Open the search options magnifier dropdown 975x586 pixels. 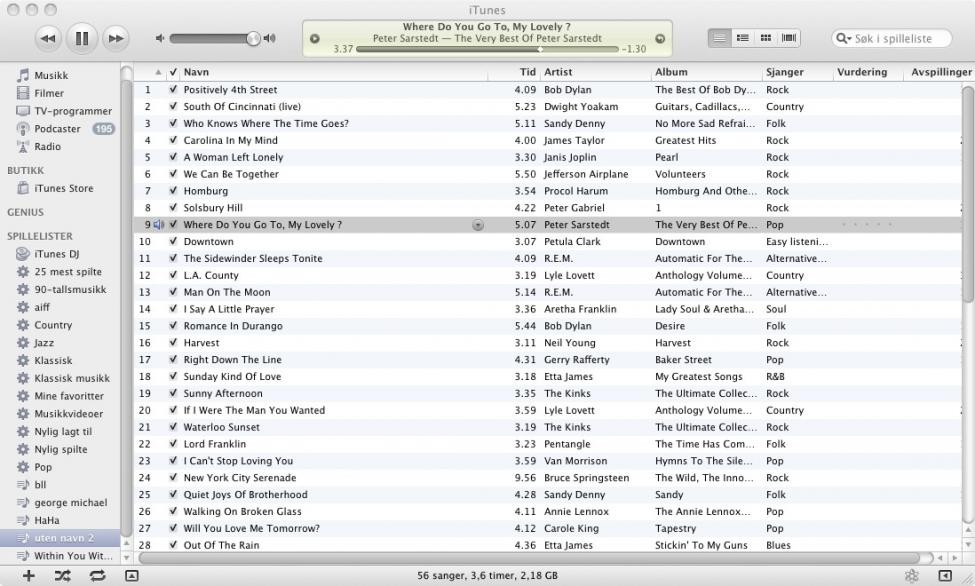[x=843, y=39]
